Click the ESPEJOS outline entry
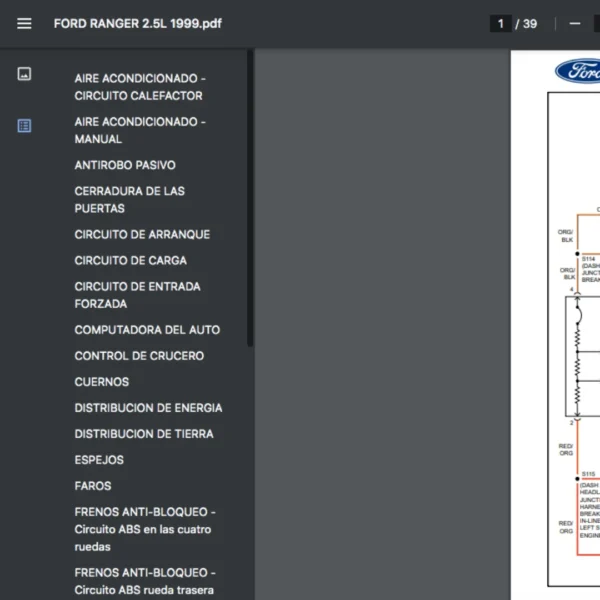600x600 pixels. 99,460
